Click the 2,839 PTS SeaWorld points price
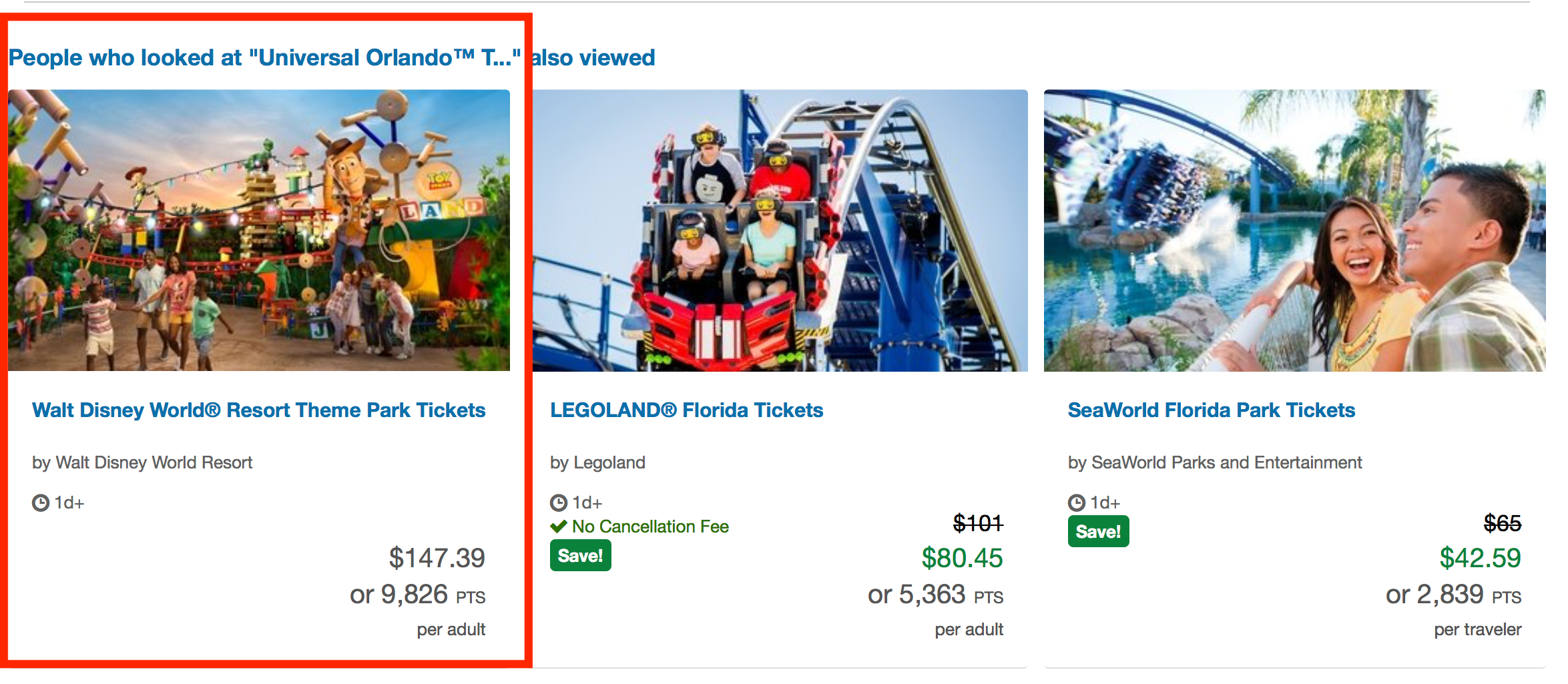The height and width of the screenshot is (684, 1568). pos(1453,595)
